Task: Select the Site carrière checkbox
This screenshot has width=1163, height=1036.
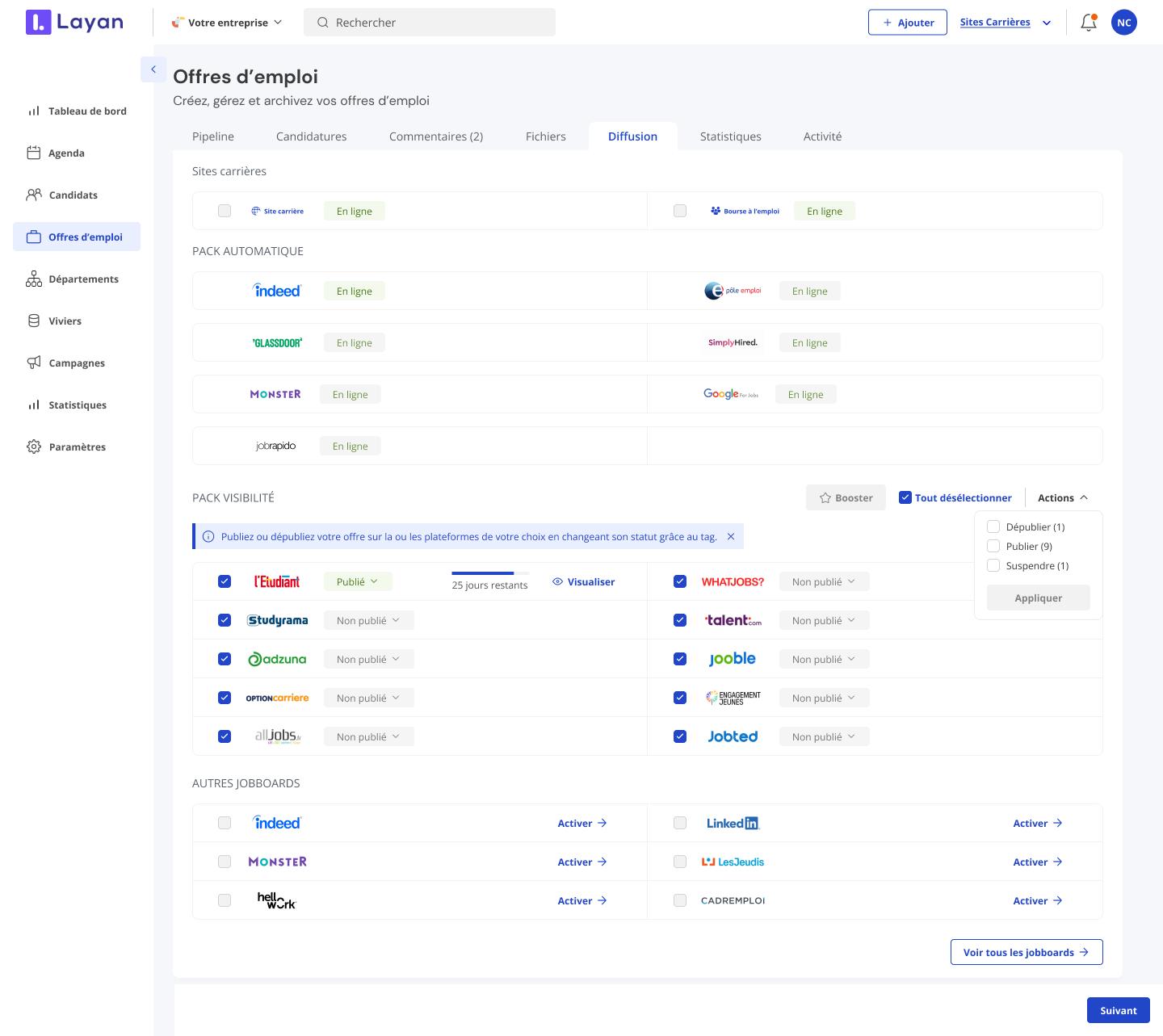Action: click(225, 211)
